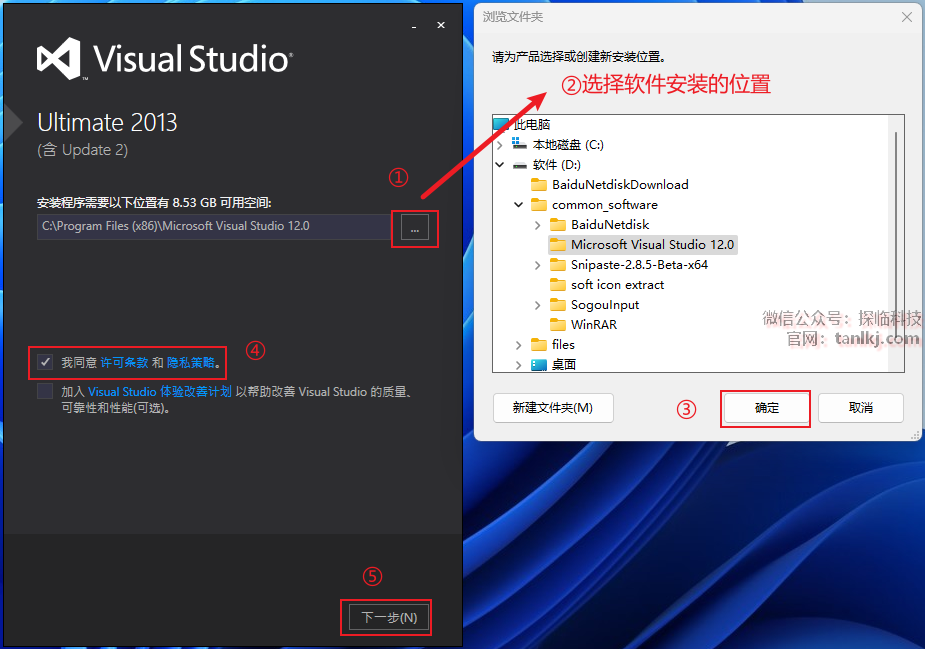The height and width of the screenshot is (649, 925).
Task: Select the WinRAR folder
Action: click(593, 325)
